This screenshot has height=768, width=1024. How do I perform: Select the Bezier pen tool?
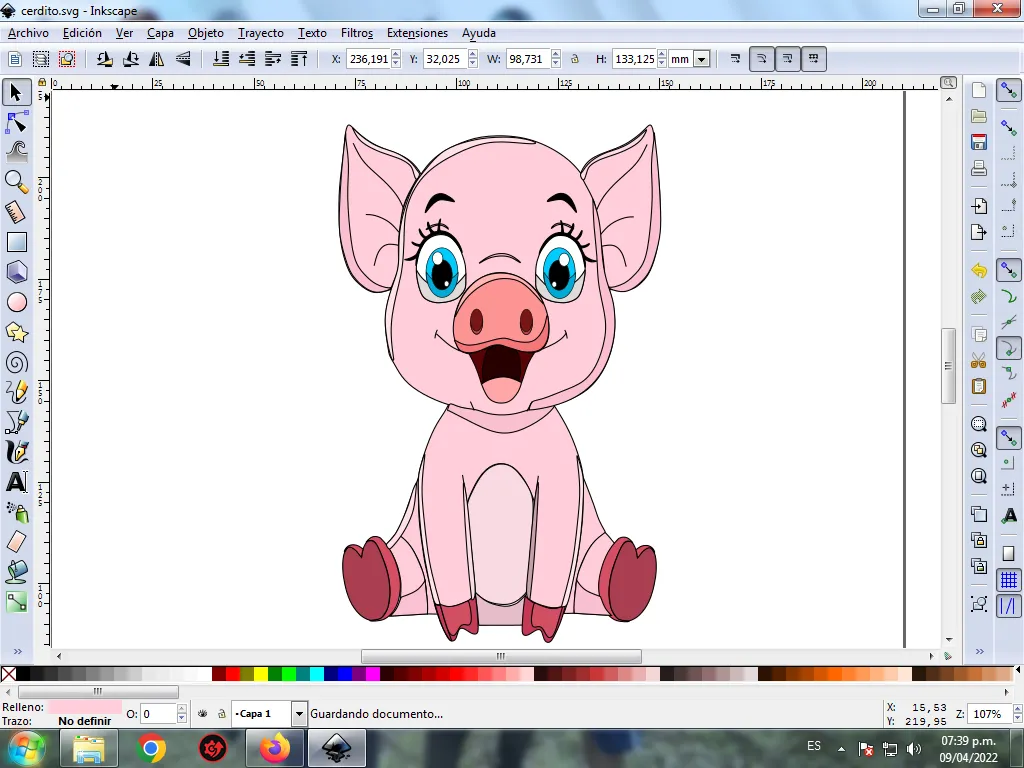16,423
